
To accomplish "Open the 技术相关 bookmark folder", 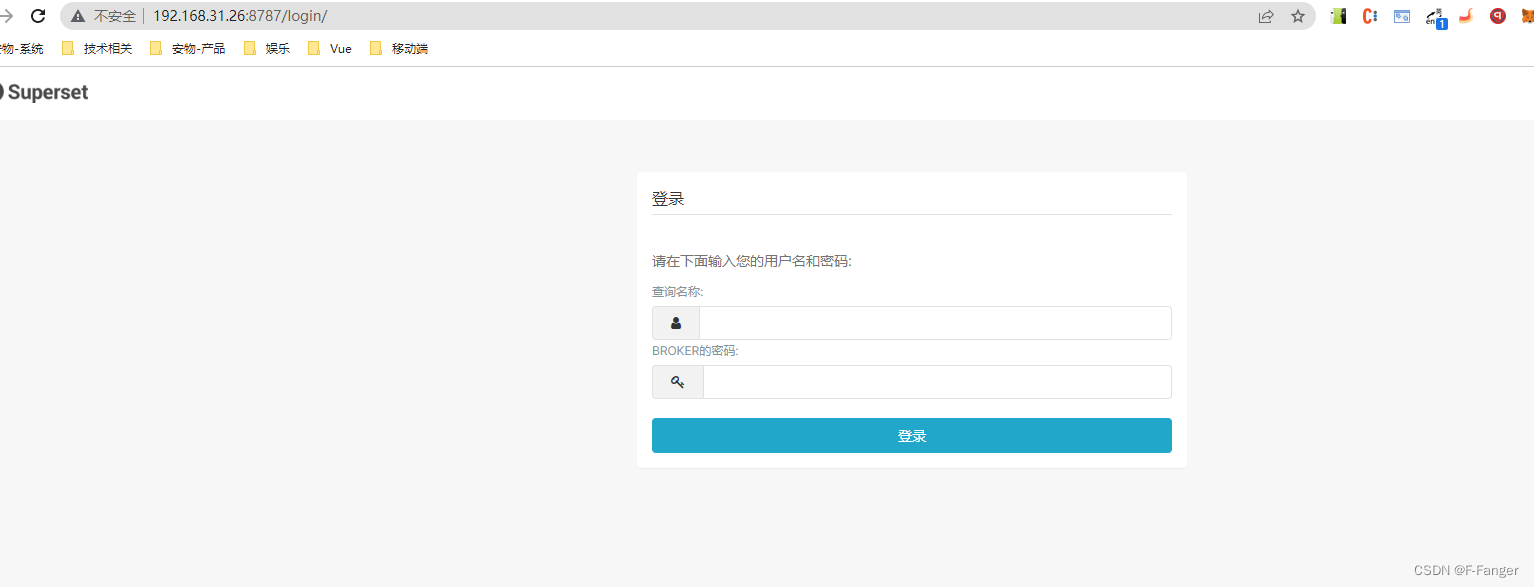I will [97, 48].
